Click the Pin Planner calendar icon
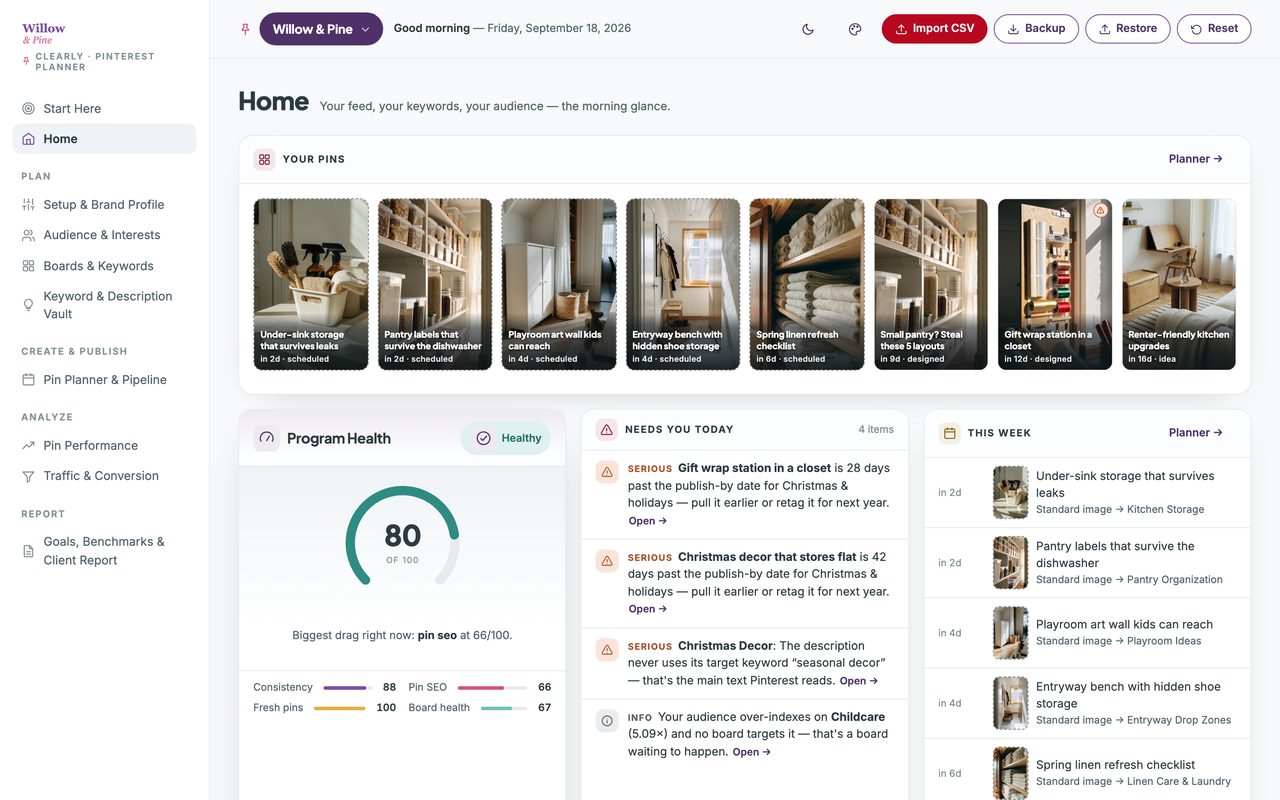 [28, 380]
